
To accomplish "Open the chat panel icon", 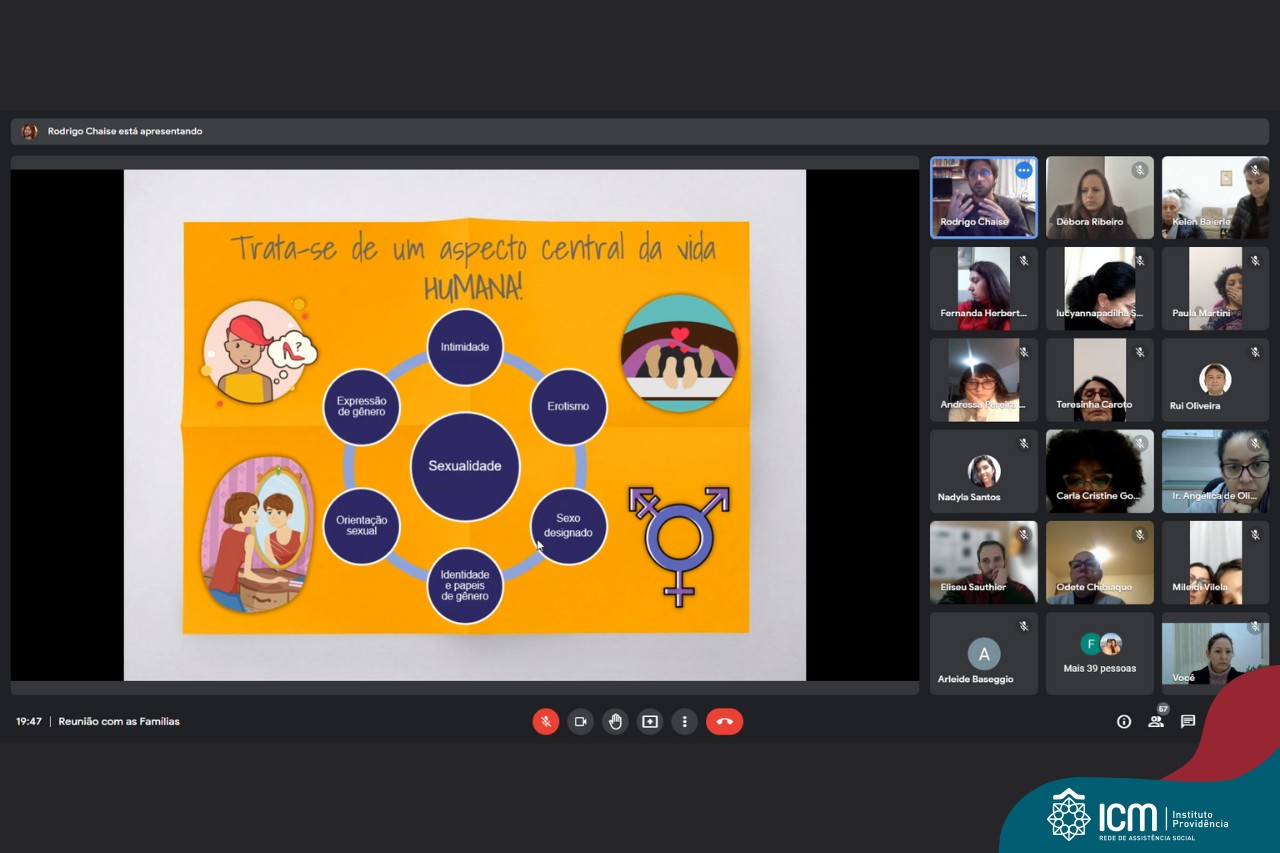I will (x=1188, y=722).
